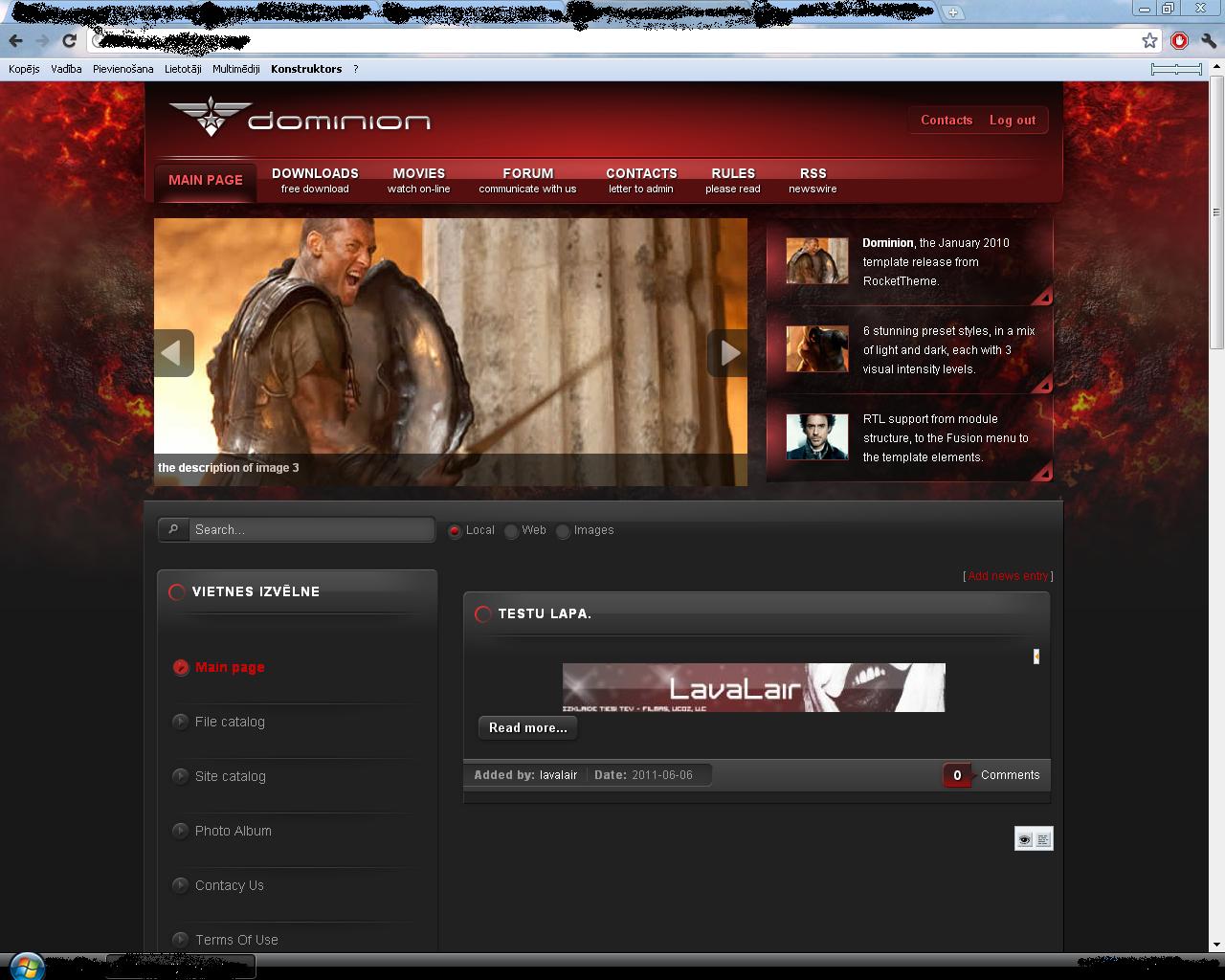Open the lavalair author profile link
The width and height of the screenshot is (1225, 980).
point(558,775)
